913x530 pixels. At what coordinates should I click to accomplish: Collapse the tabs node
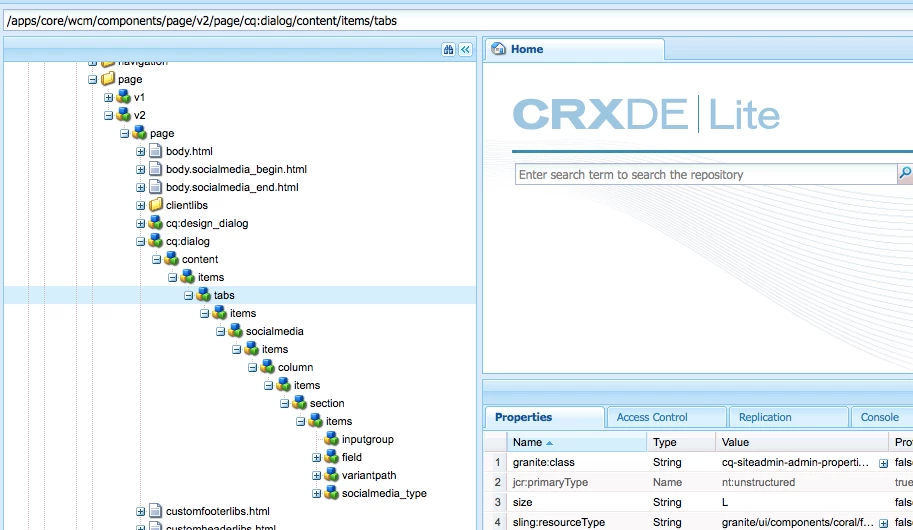click(x=188, y=295)
